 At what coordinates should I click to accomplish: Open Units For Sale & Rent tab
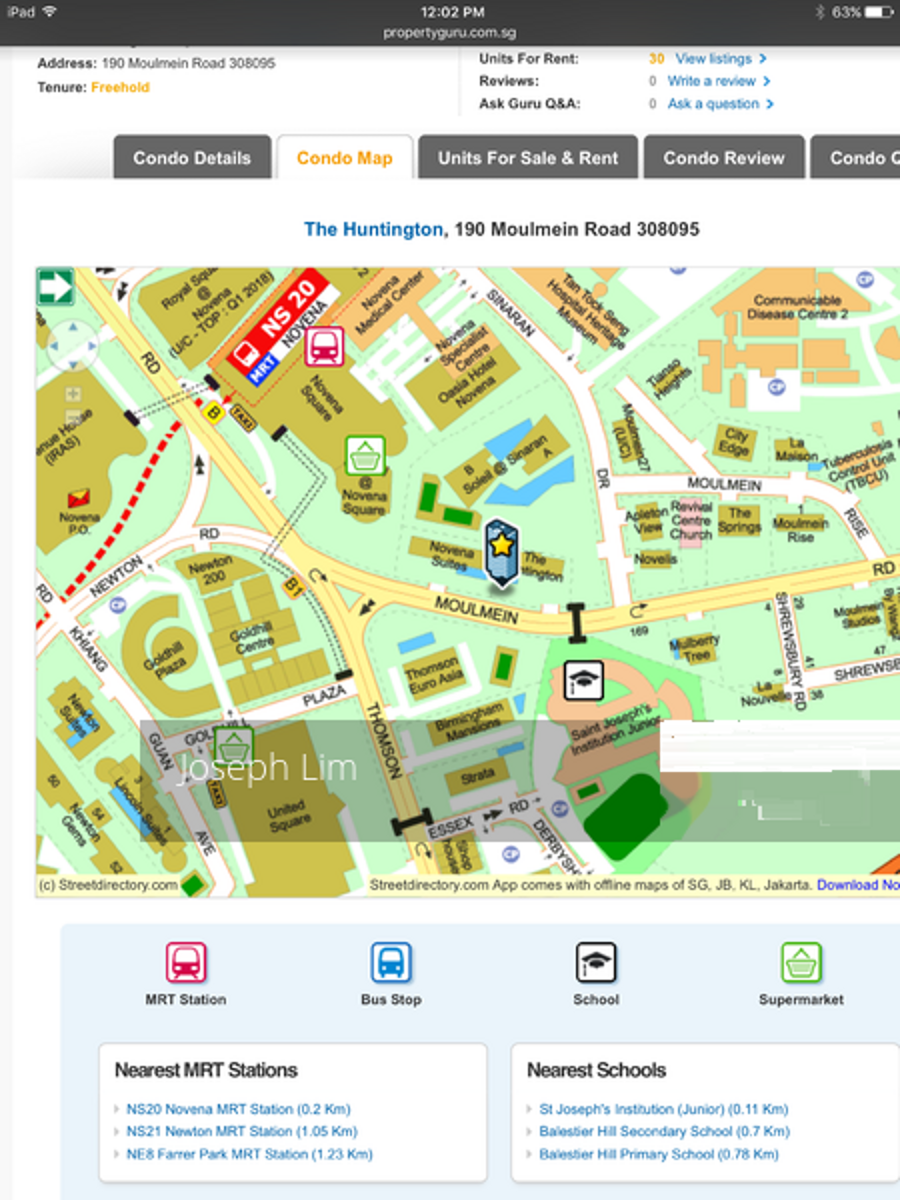[528, 158]
